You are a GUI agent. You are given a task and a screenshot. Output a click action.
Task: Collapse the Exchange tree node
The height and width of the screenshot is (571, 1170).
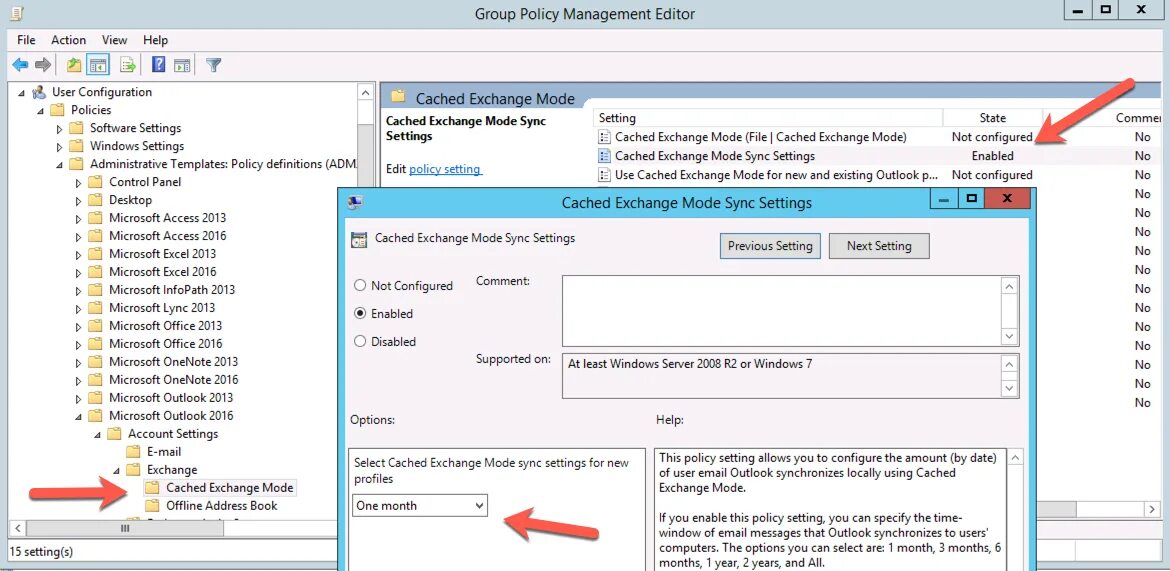click(116, 470)
